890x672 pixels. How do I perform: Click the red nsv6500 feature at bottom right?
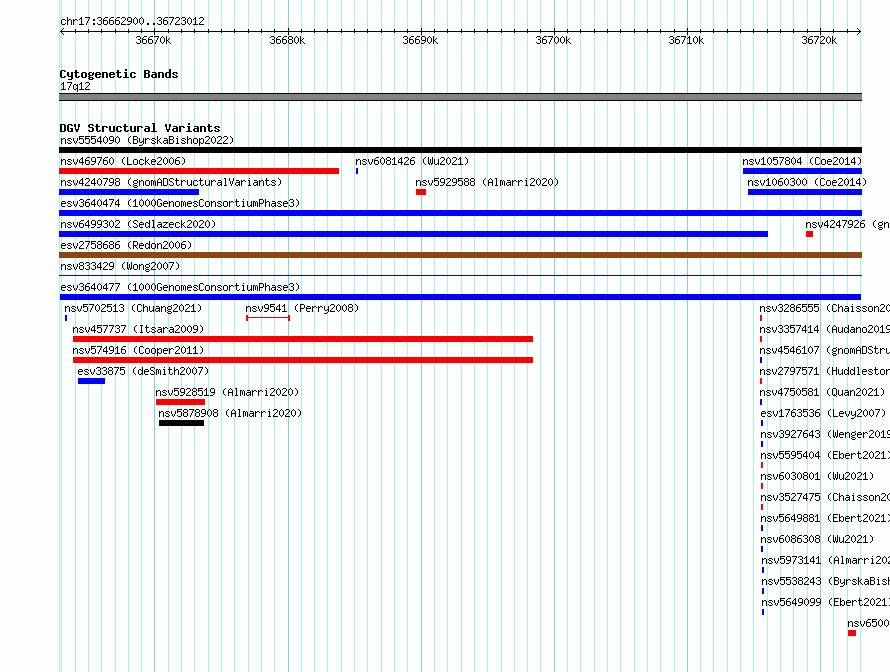[852, 633]
